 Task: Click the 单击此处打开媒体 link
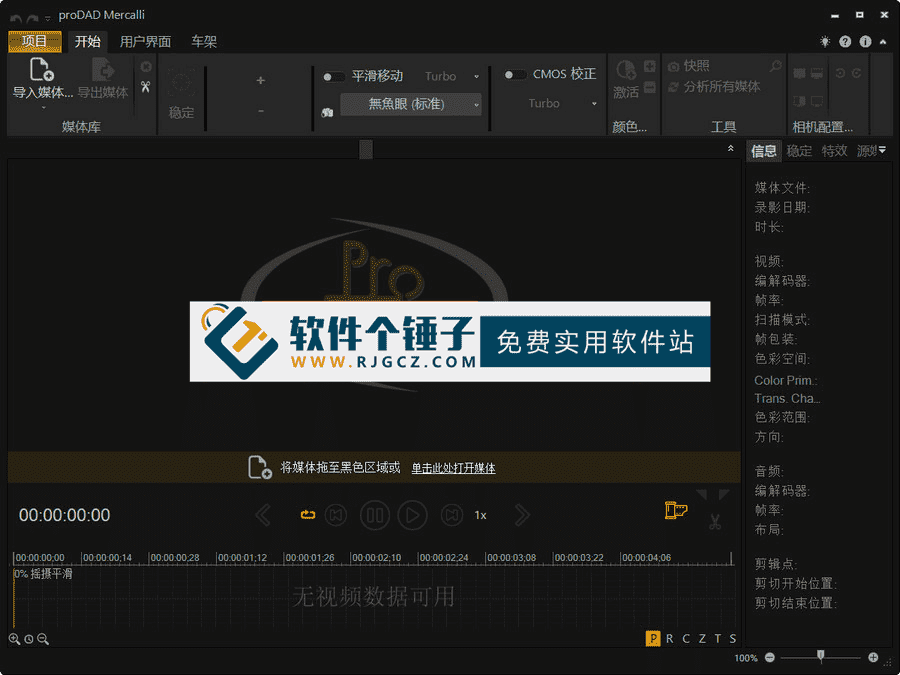455,467
